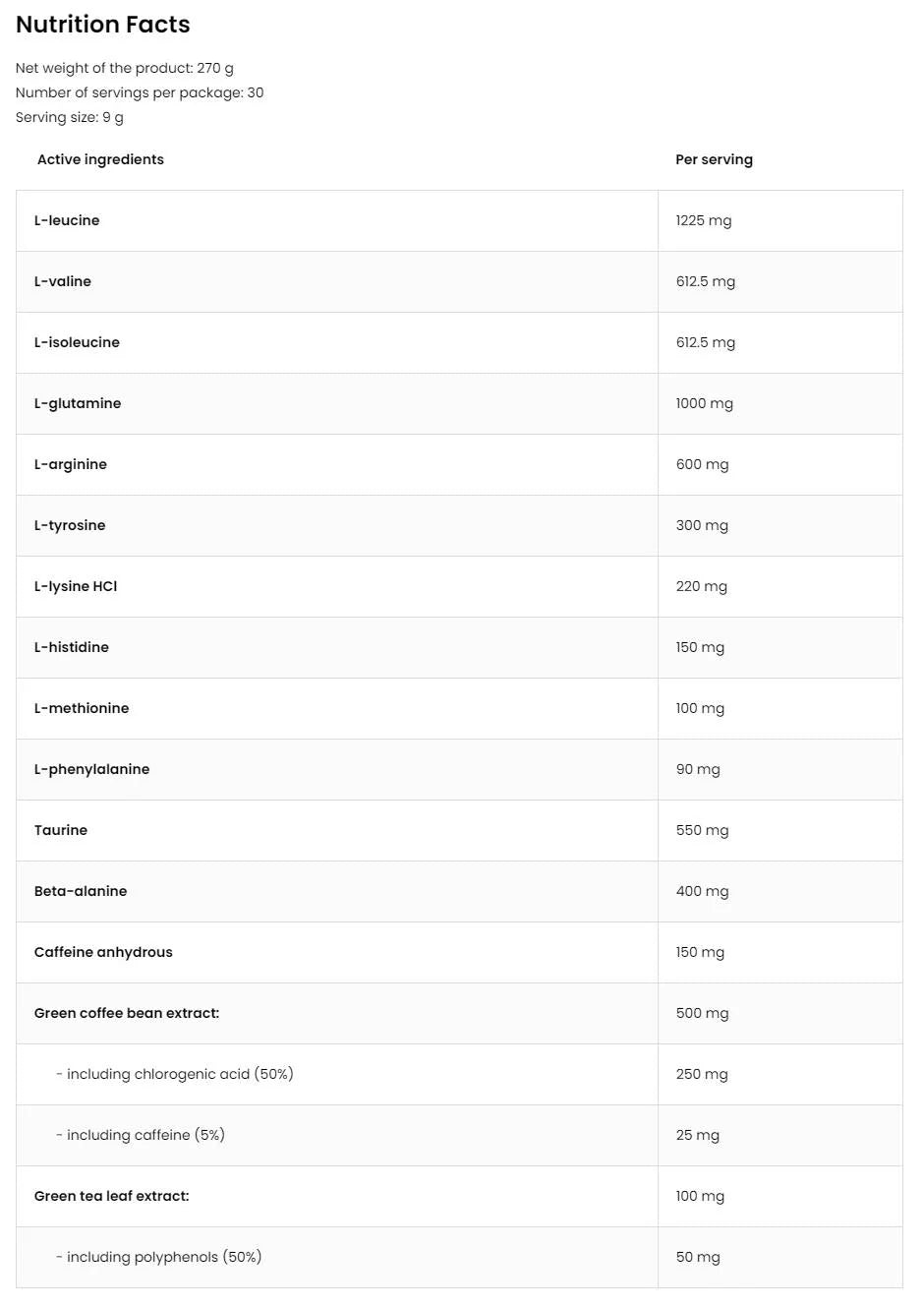This screenshot has width=924, height=1308.
Task: Click the L-tyrosine row label
Action: point(70,525)
